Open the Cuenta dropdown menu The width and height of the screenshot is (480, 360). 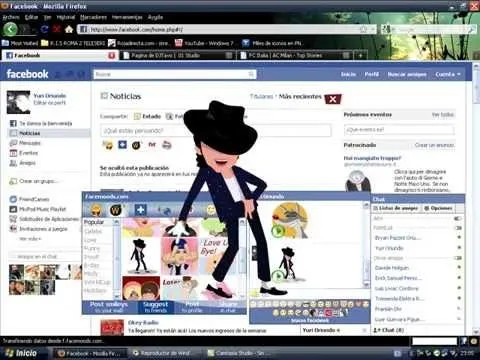coord(448,74)
